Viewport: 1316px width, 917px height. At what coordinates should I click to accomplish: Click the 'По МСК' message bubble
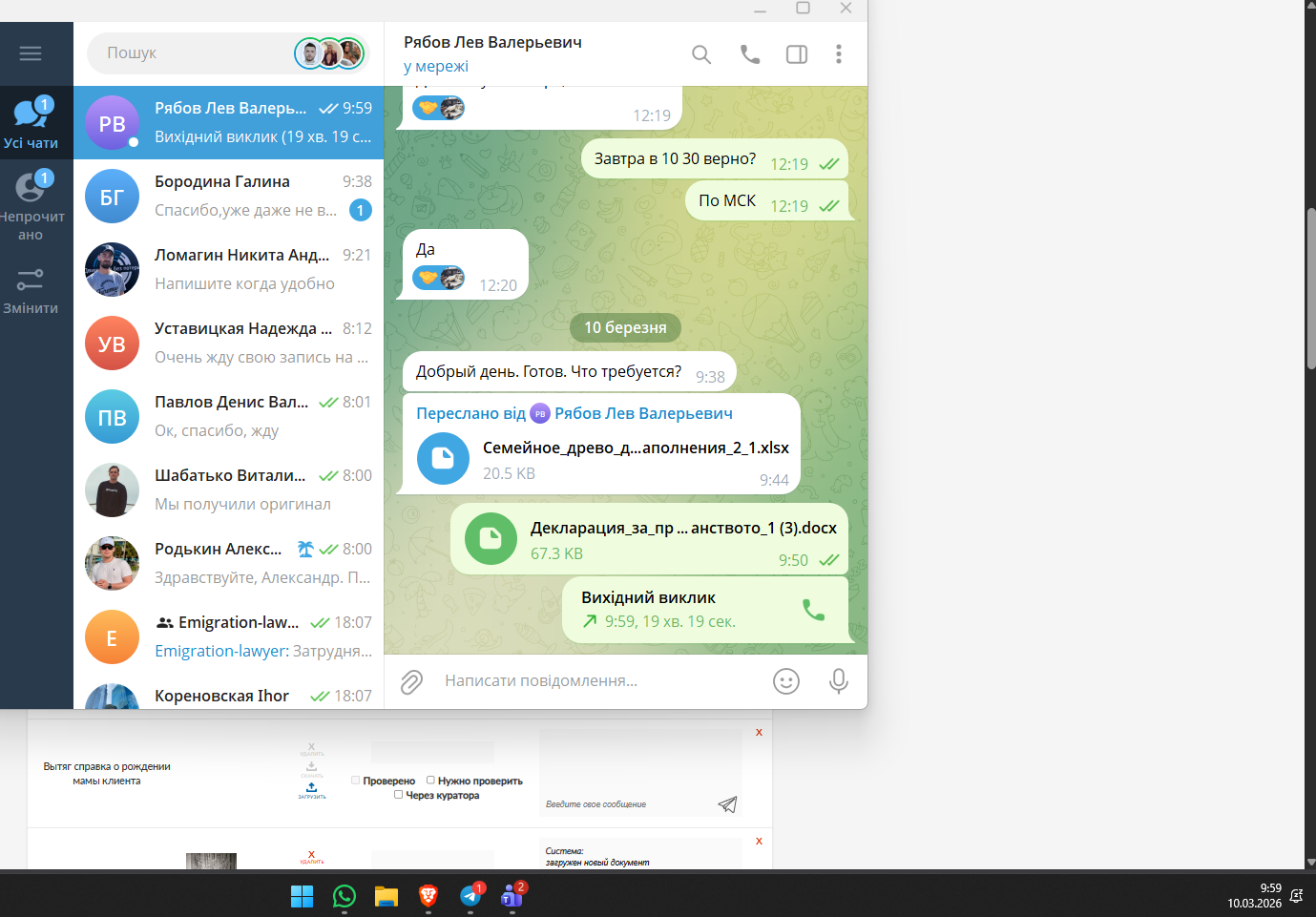(766, 201)
